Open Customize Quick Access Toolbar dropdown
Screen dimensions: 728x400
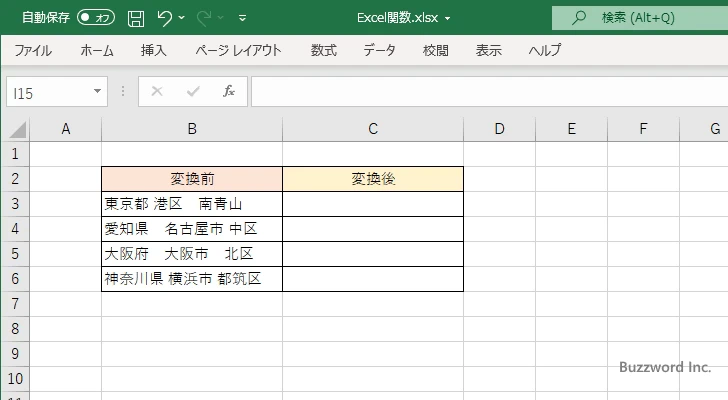(x=242, y=18)
